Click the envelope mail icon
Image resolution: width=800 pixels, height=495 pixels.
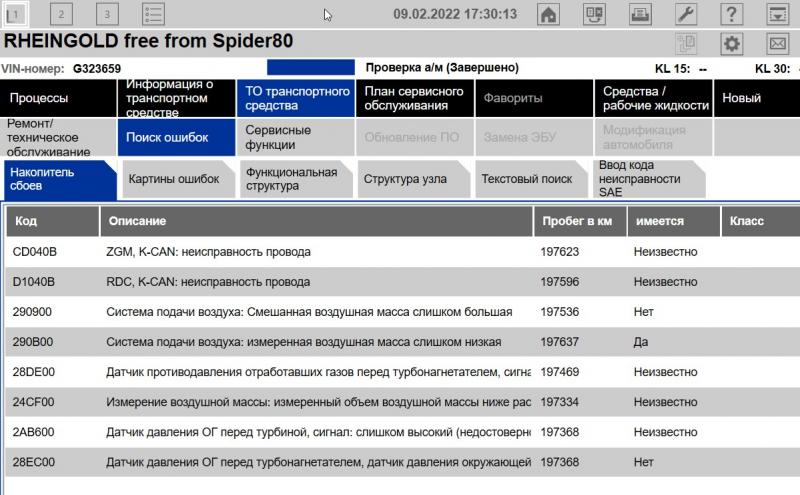point(778,43)
